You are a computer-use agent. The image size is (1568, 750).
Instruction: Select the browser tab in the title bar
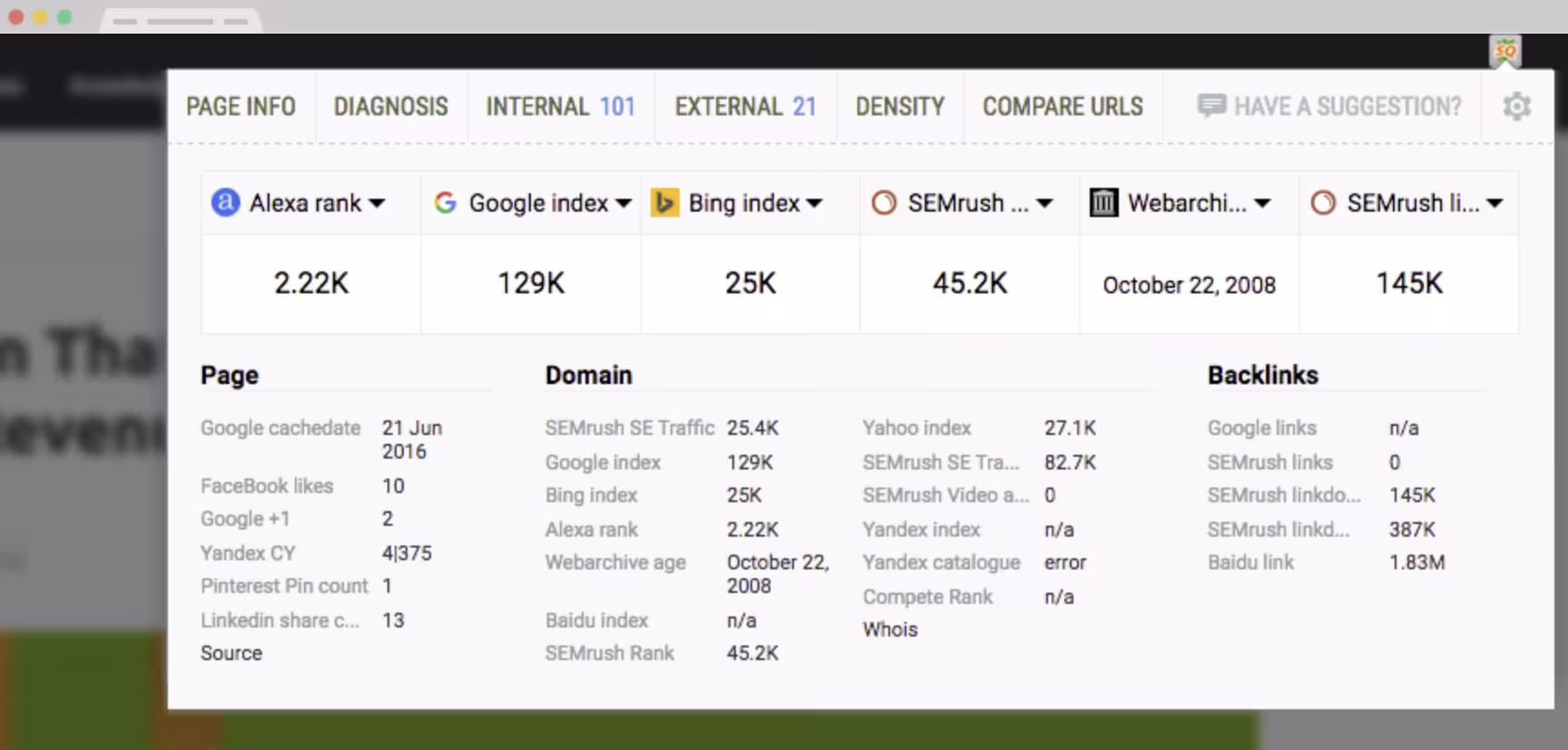coord(181,20)
